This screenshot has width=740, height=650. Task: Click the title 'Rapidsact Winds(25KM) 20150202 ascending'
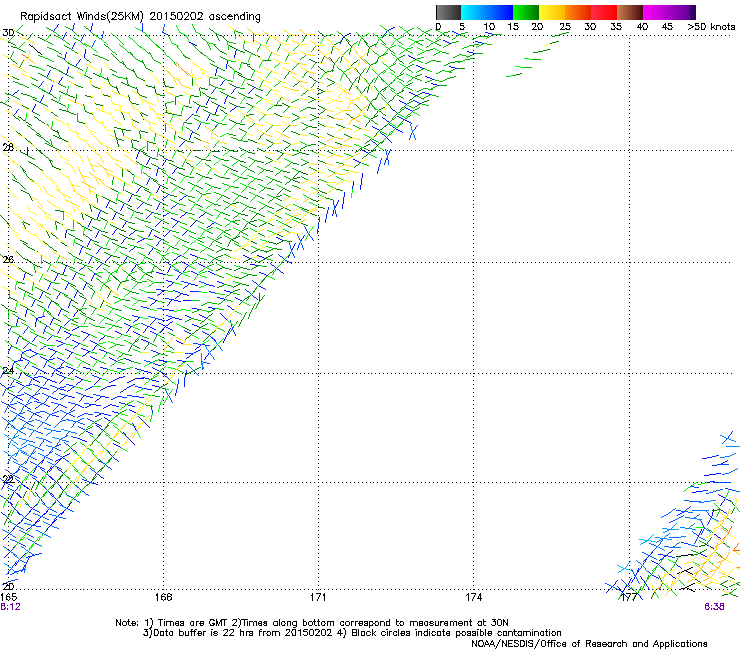click(140, 16)
